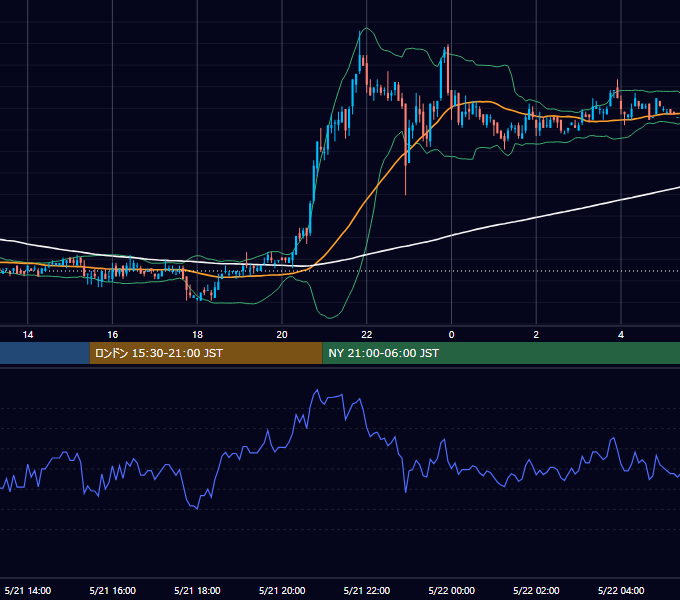Click the 4 hour axis label
The height and width of the screenshot is (600, 680).
pyautogui.click(x=621, y=335)
